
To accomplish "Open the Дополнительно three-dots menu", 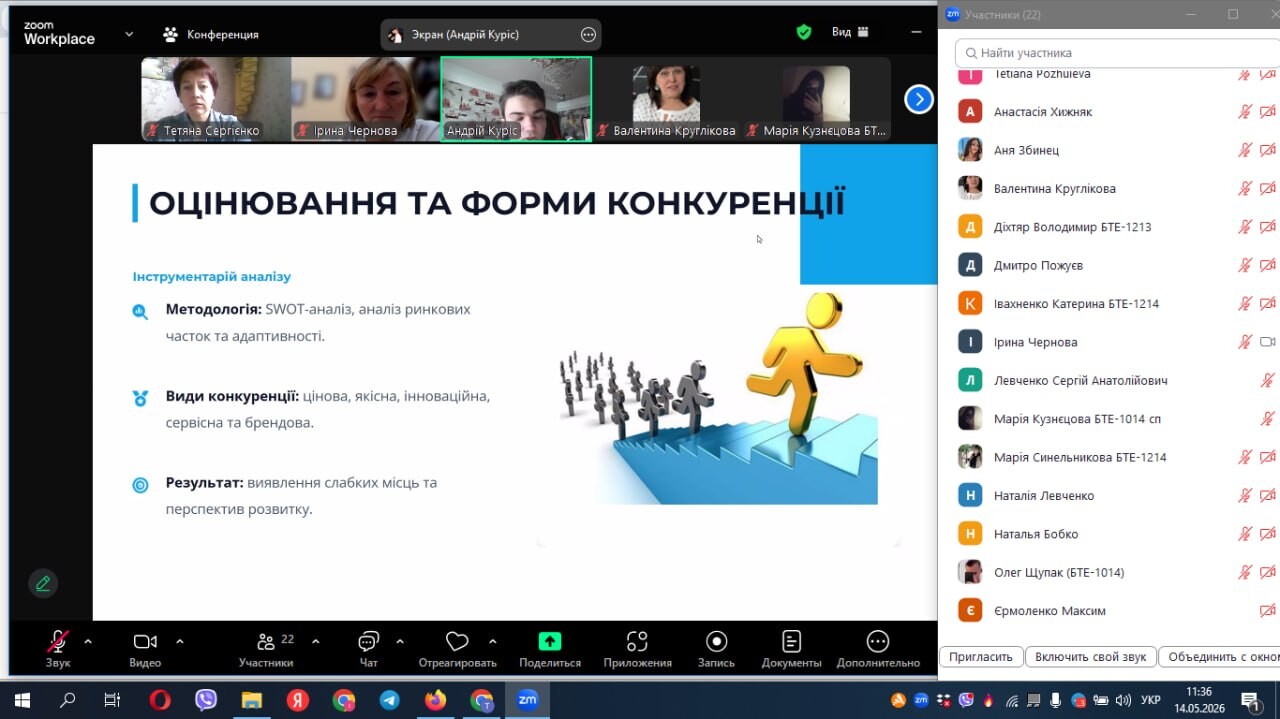I will [x=878, y=648].
